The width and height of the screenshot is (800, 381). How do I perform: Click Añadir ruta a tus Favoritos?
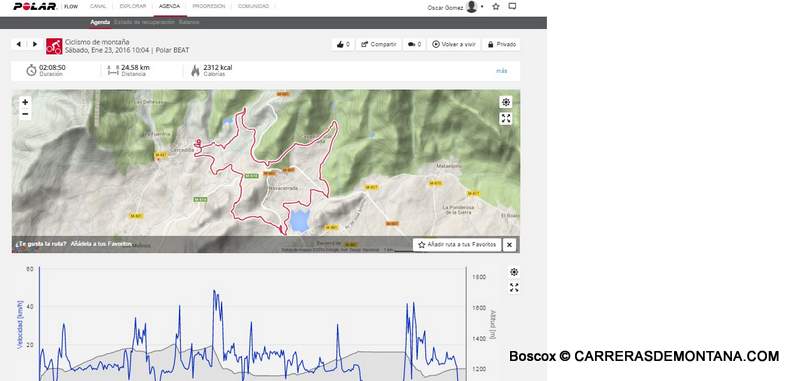[x=457, y=245]
